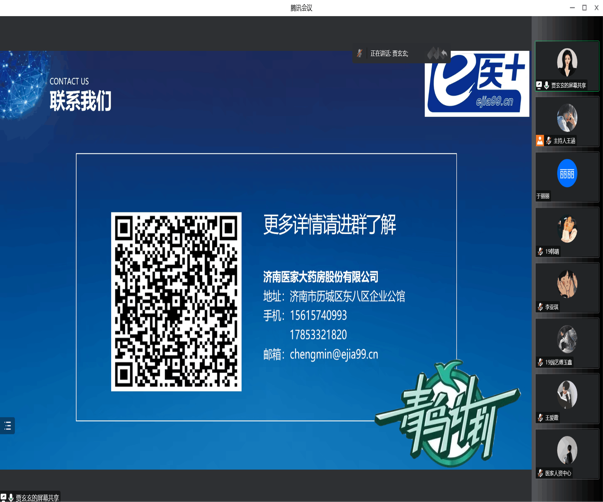Click the QR code on shared slide

point(176,301)
